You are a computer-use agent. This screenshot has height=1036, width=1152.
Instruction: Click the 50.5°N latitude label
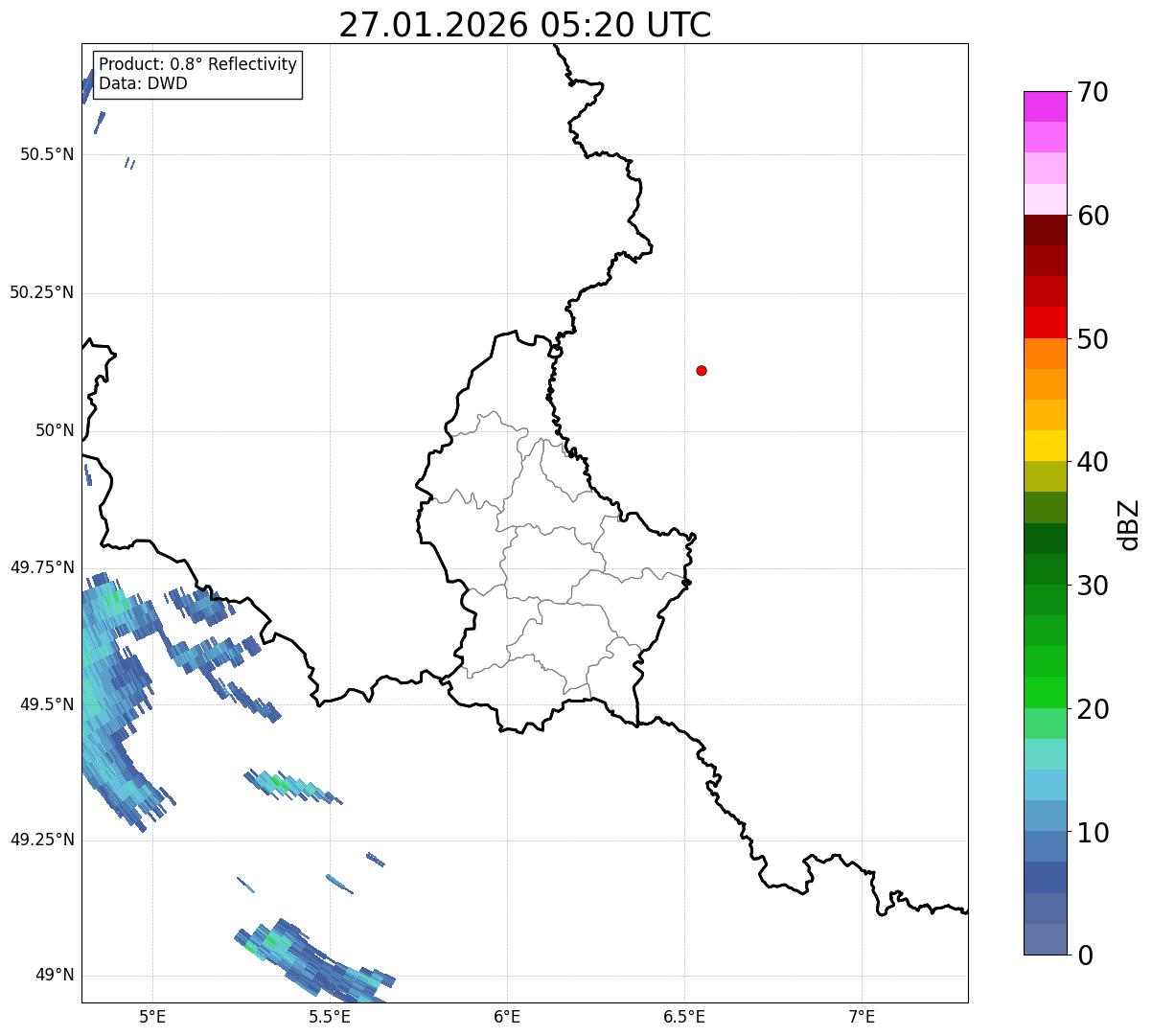[47, 154]
